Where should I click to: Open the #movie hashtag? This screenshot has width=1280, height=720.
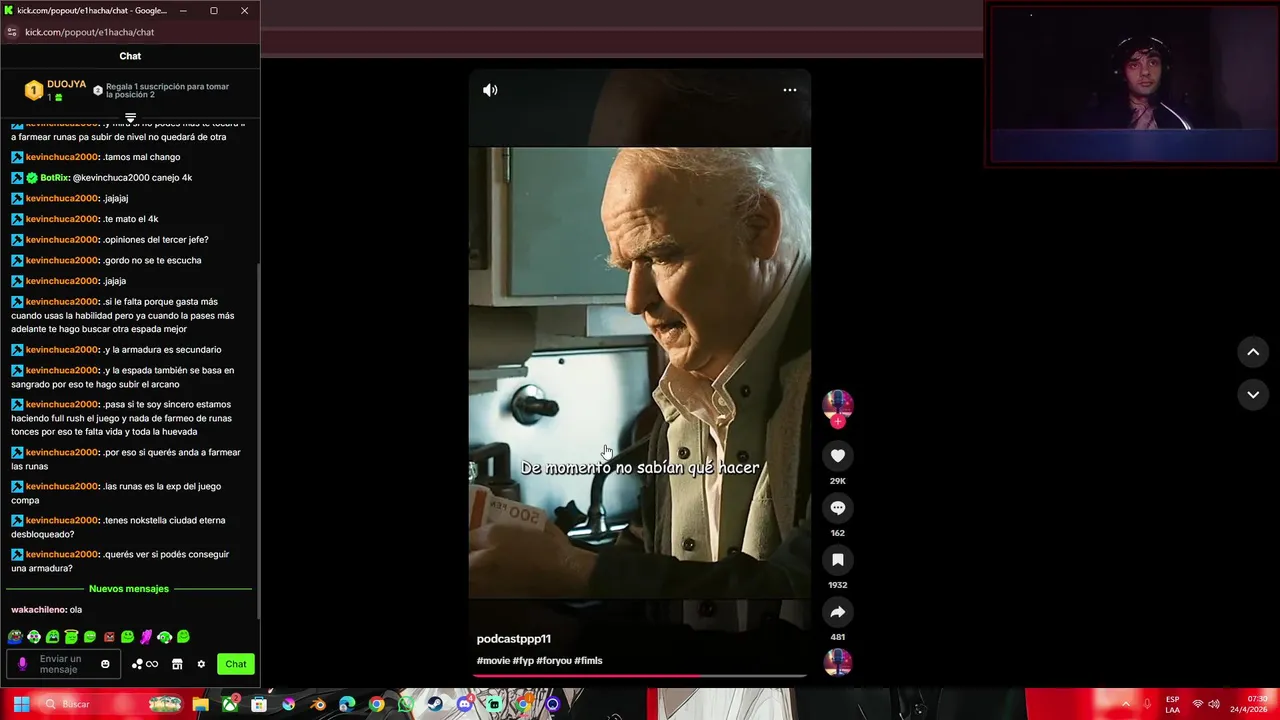tap(493, 661)
